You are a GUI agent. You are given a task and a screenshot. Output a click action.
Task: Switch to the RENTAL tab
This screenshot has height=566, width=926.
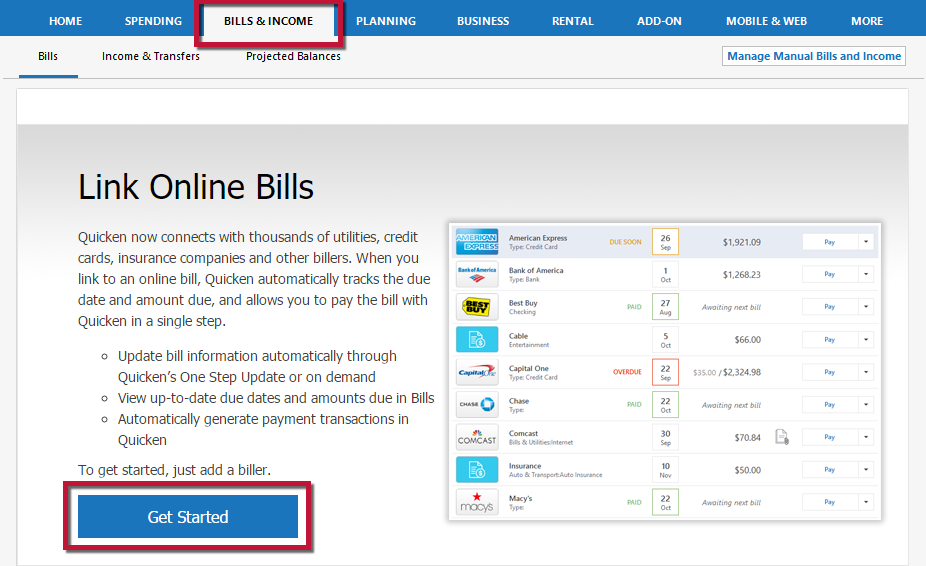(x=573, y=21)
